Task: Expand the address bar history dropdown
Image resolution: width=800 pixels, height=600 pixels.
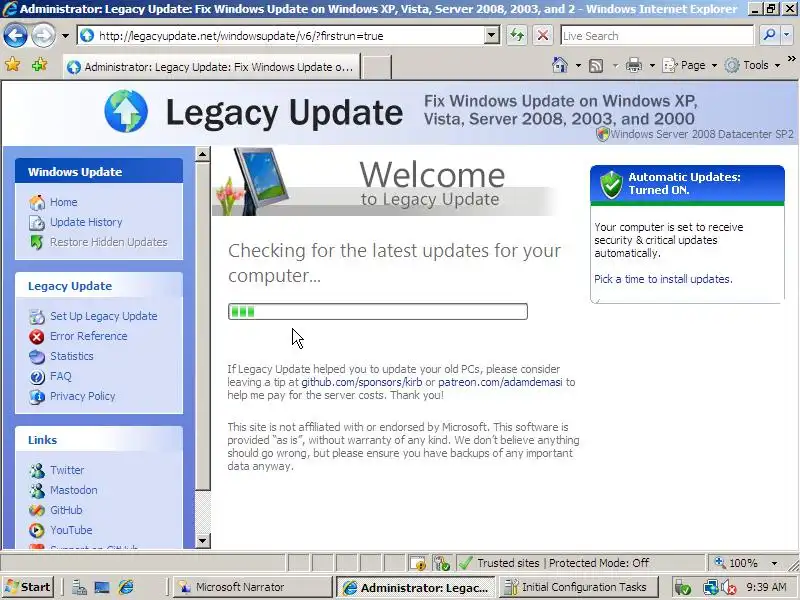Action: click(x=491, y=36)
